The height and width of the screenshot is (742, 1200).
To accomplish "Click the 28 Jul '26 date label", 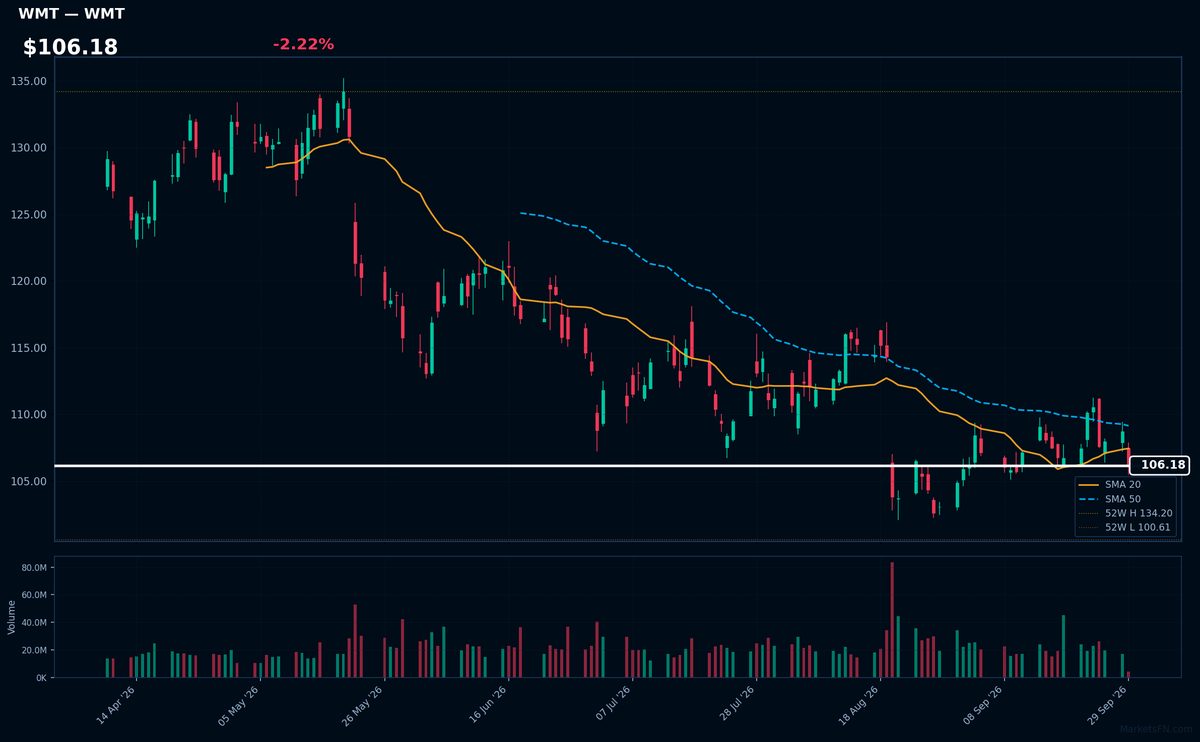I will [x=737, y=705].
